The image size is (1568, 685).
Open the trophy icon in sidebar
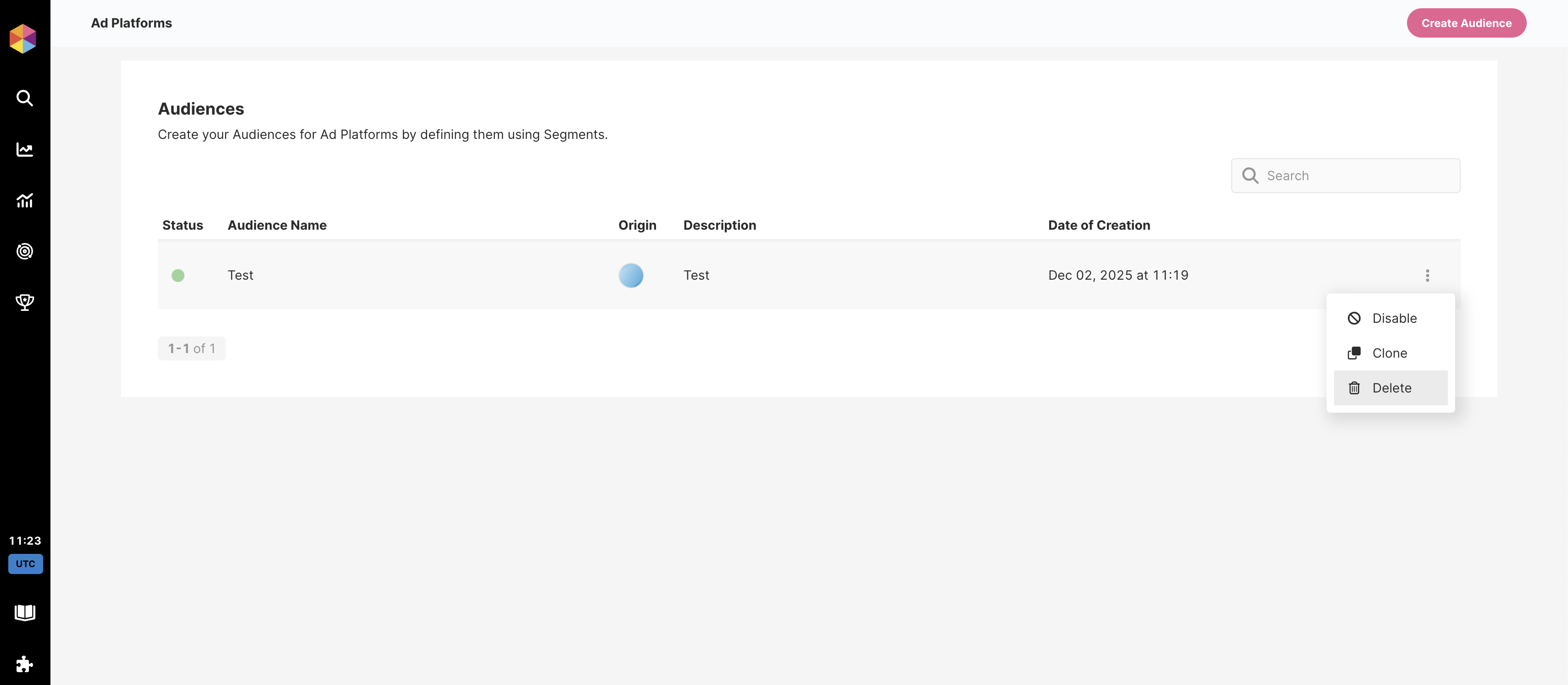(x=24, y=302)
